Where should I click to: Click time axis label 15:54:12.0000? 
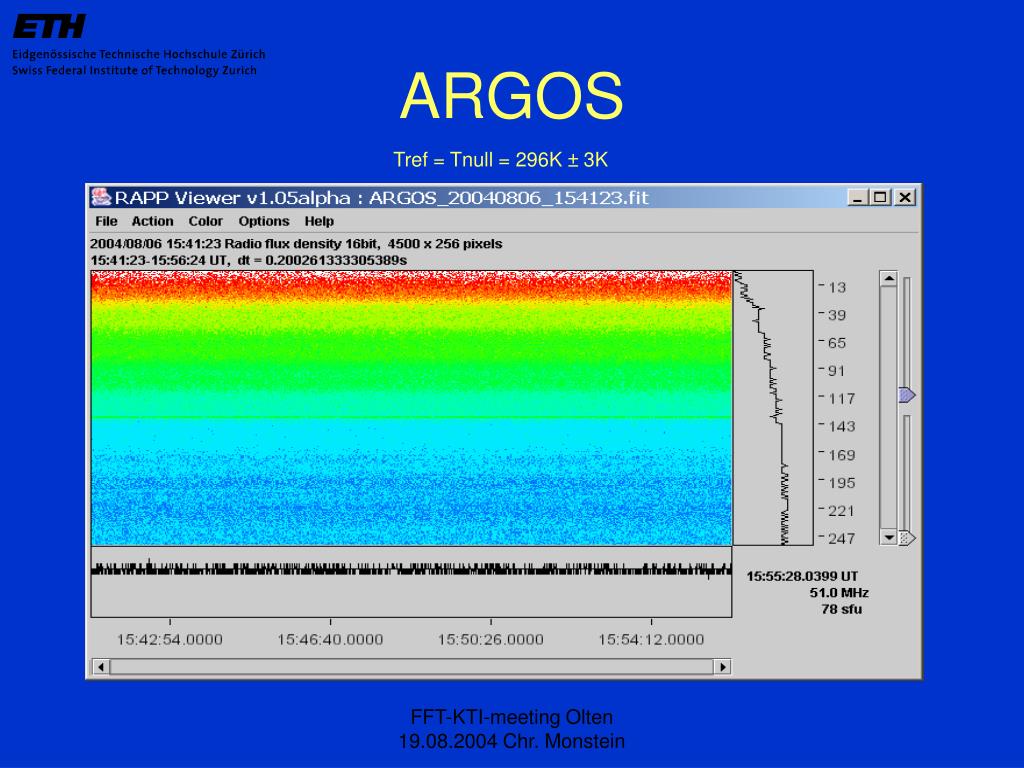click(651, 640)
